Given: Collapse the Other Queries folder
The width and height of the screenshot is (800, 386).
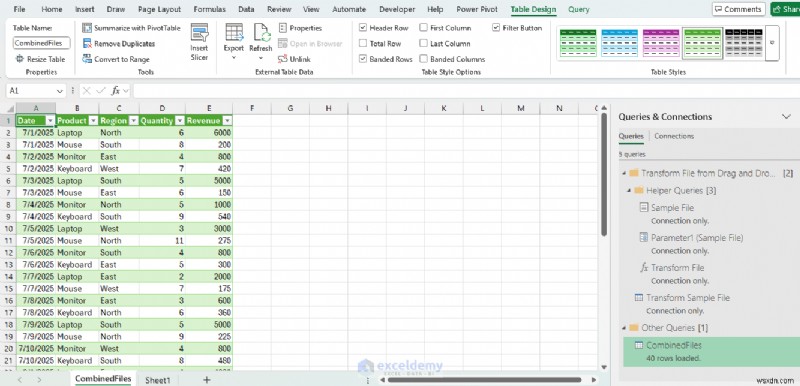Looking at the screenshot, I should [x=623, y=328].
